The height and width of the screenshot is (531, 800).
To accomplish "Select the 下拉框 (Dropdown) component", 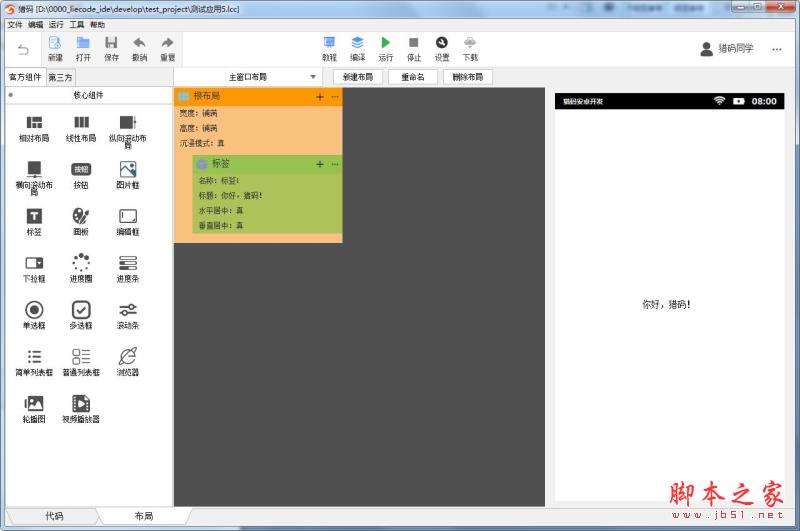I will tap(34, 268).
